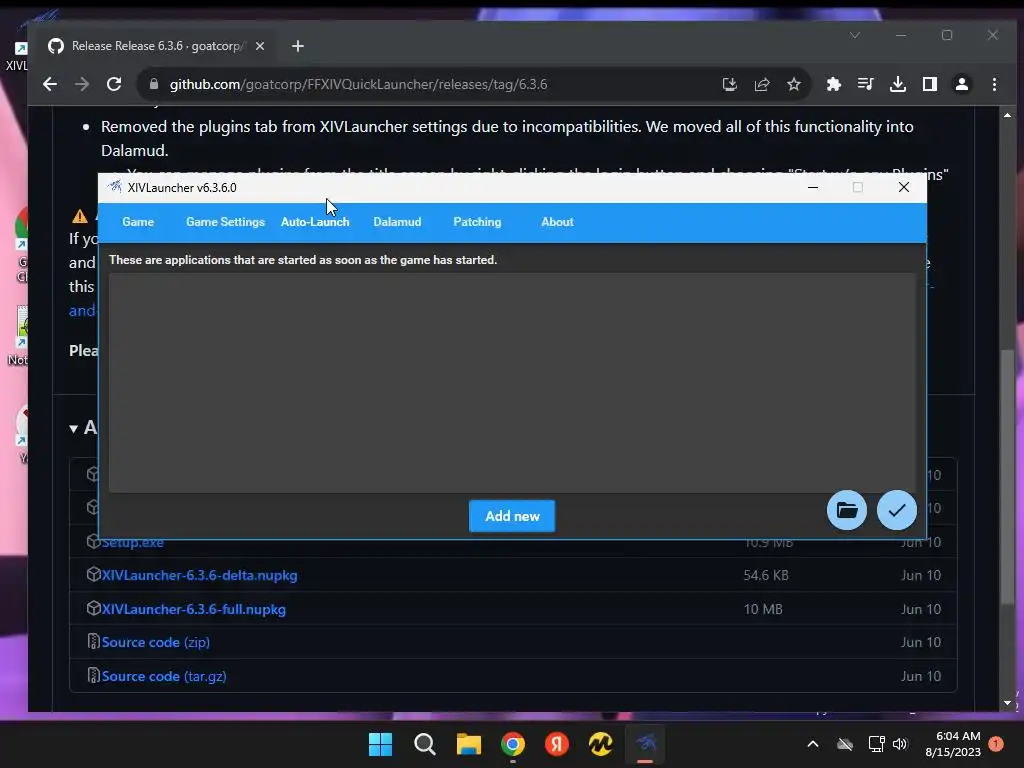Close the Release 6.3.6 browser tab

[x=259, y=46]
